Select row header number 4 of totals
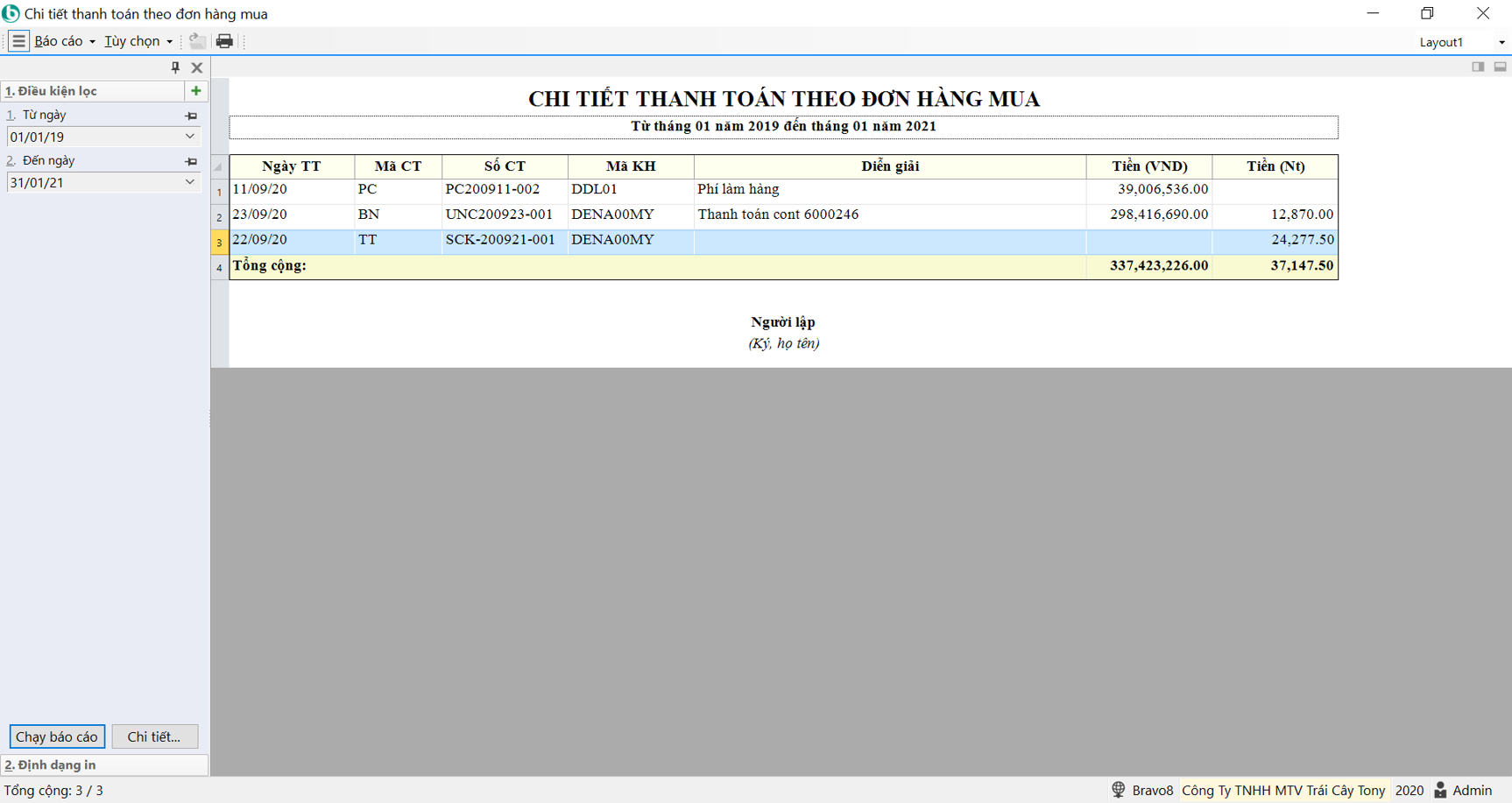 (x=219, y=268)
